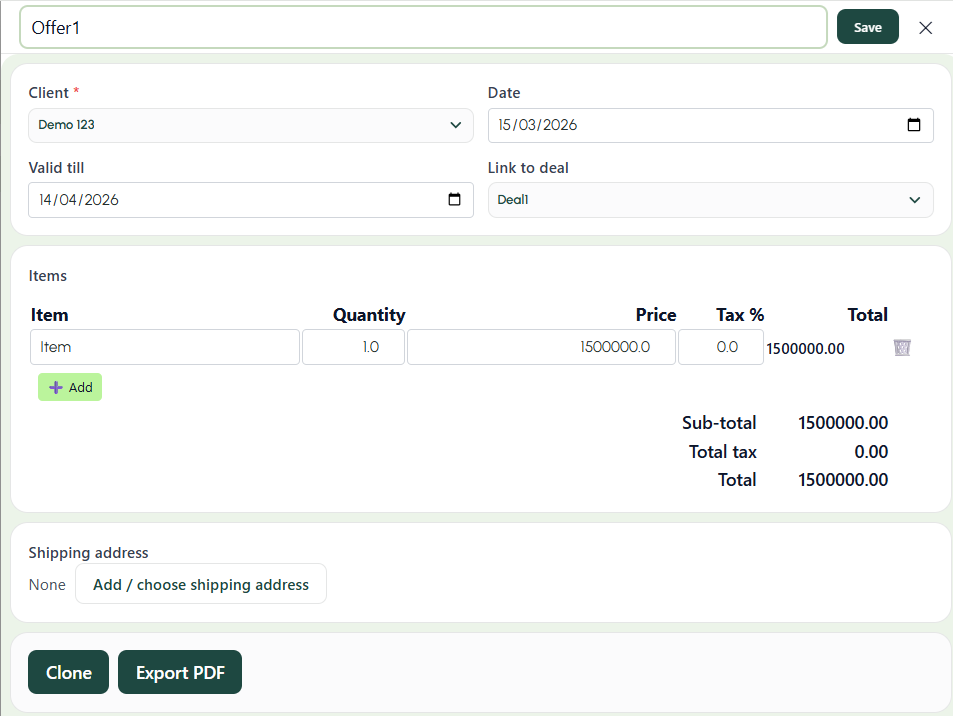Screen dimensions: 953x716
Task: Close the offer editor with the X icon
Action: [x=925, y=27]
